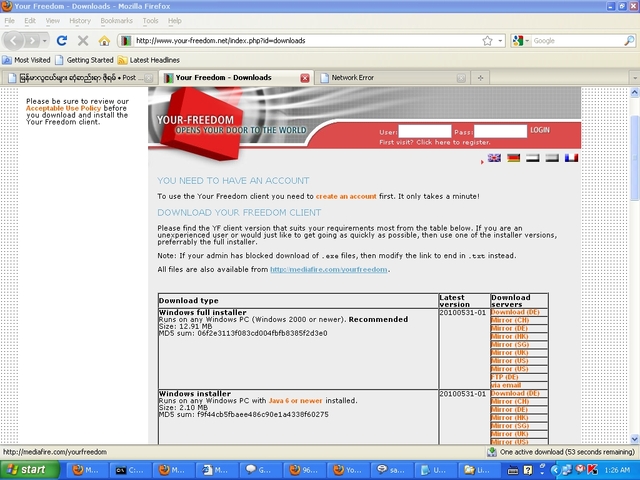The height and width of the screenshot is (480, 640).
Task: Open back/forward history dropdown arrow
Action: 45,40
